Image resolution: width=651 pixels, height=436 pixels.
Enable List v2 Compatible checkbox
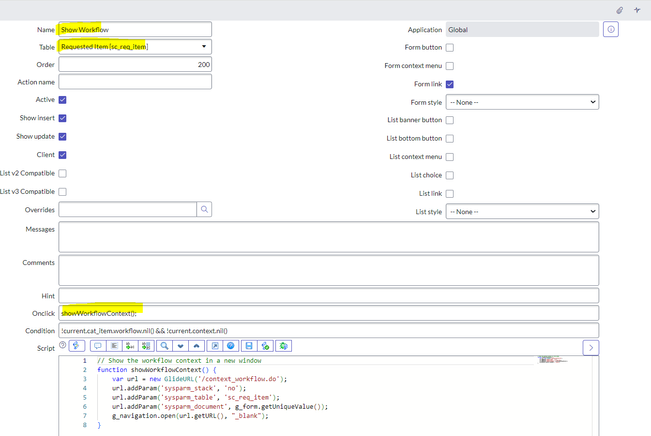point(62,173)
